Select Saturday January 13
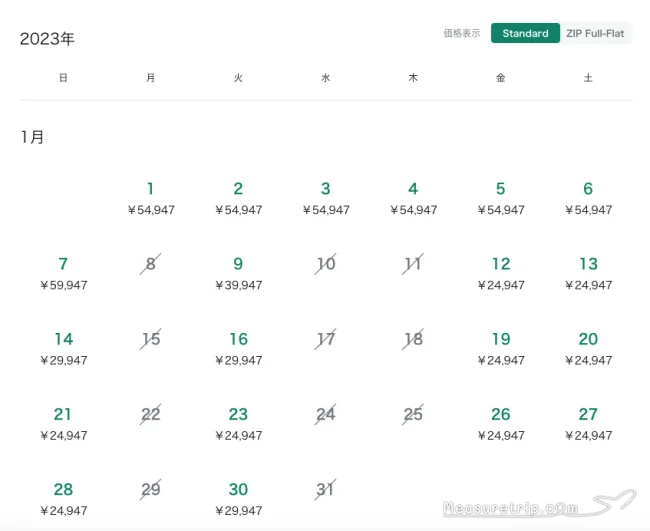The width and height of the screenshot is (650, 531). (x=588, y=274)
